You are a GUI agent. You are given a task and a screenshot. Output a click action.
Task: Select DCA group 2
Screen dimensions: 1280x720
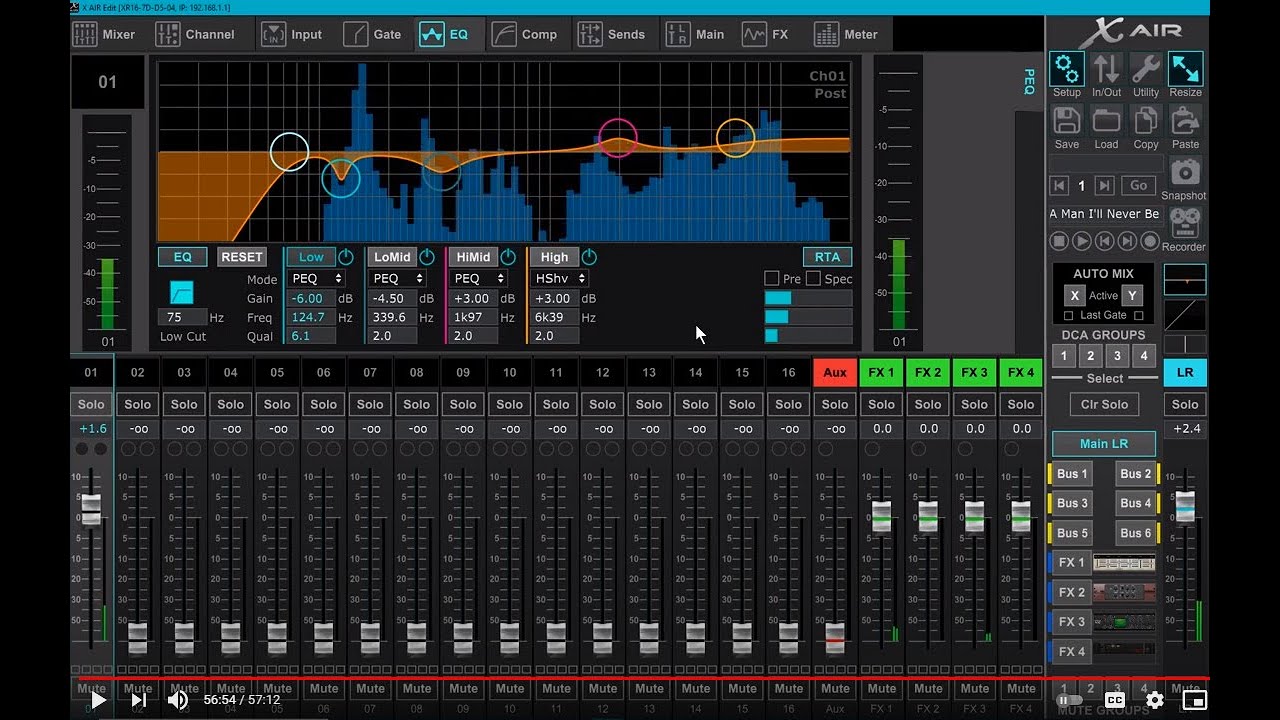pyautogui.click(x=1091, y=356)
